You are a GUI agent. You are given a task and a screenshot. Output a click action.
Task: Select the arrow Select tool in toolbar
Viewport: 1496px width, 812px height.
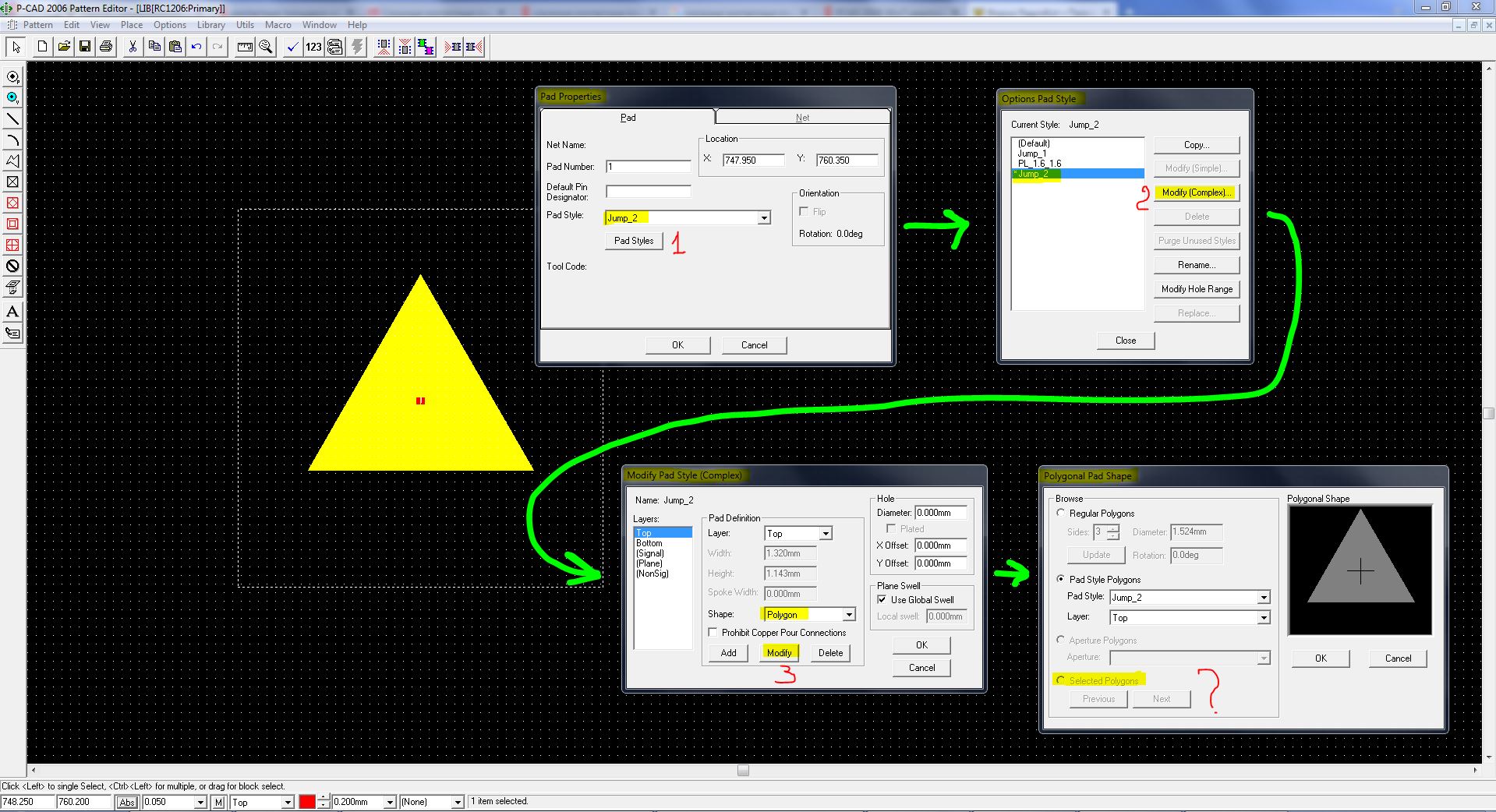coord(16,47)
